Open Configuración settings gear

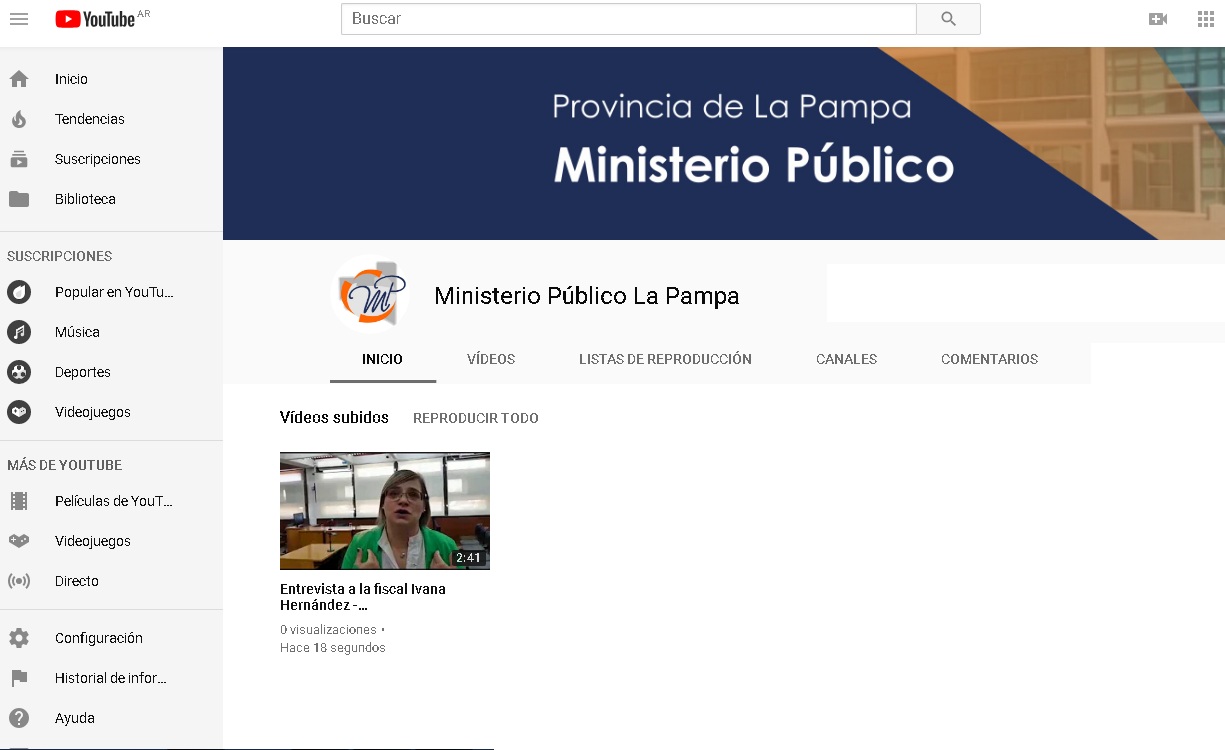click(19, 638)
